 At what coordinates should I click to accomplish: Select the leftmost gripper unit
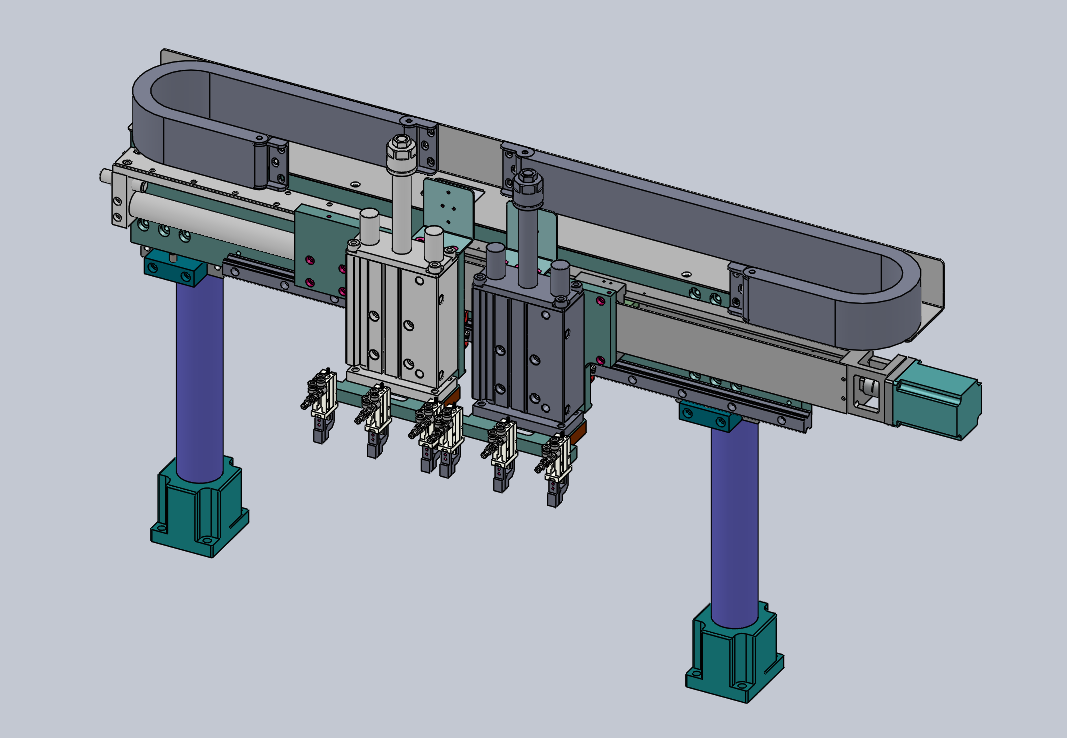click(320, 405)
